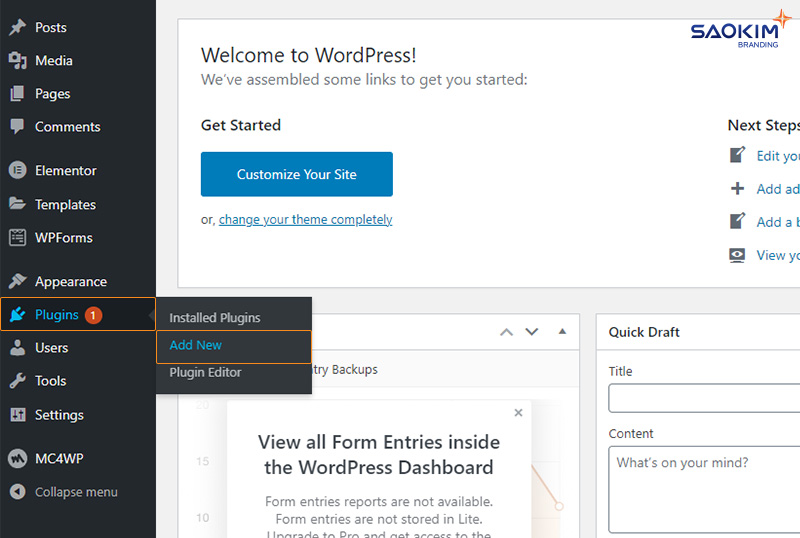Screen dimensions: 800x538
Task: Focus the Quick Draft Title field
Action: pos(704,398)
